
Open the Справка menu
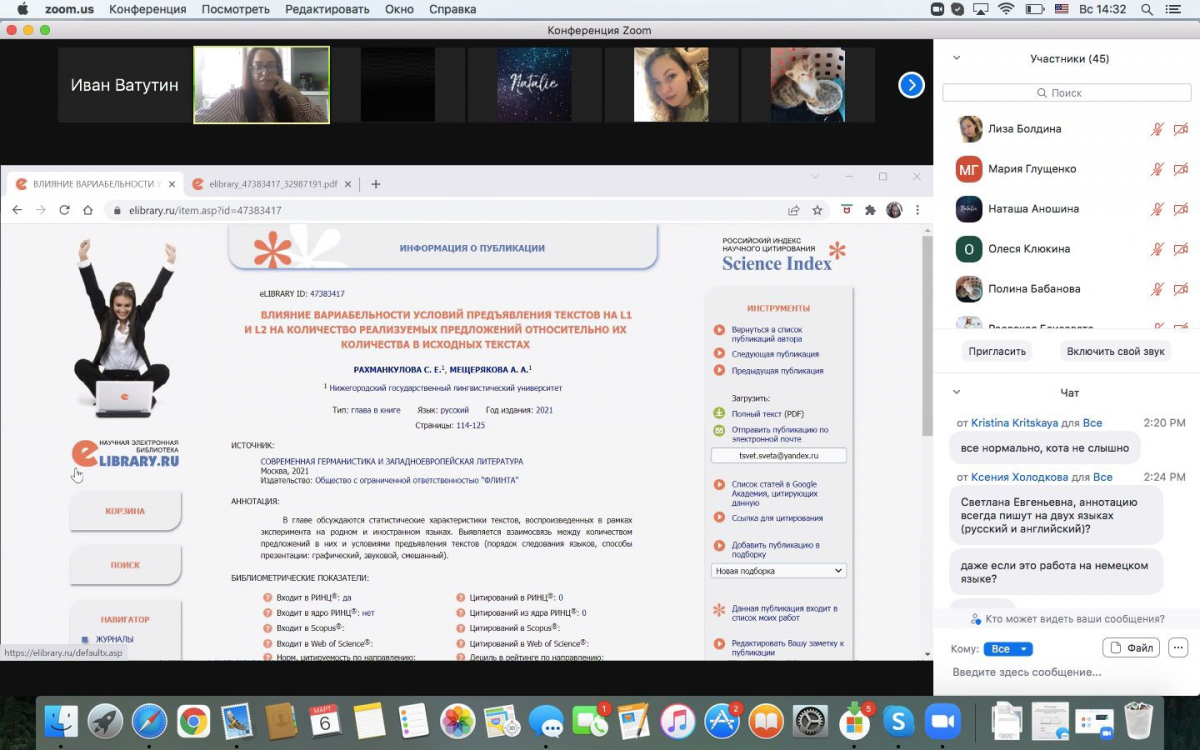click(x=452, y=9)
